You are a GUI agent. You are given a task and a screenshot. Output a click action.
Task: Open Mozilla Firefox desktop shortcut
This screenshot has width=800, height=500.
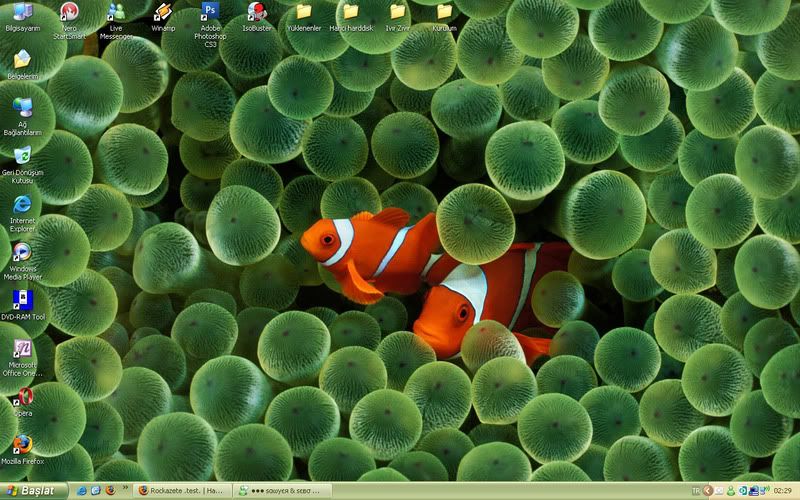tap(22, 444)
